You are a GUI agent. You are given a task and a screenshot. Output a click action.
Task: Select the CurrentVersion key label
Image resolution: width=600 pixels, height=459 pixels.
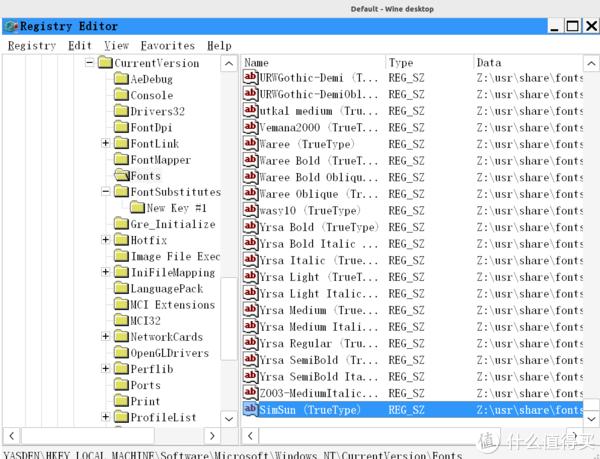(x=157, y=63)
